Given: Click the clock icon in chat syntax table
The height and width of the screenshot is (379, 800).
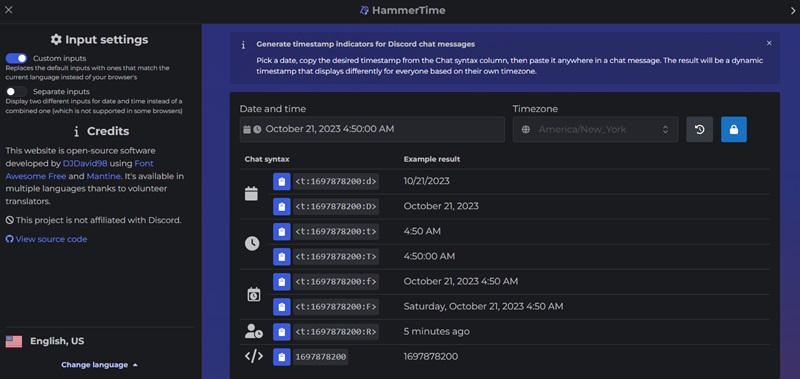Looking at the screenshot, I should tap(252, 244).
